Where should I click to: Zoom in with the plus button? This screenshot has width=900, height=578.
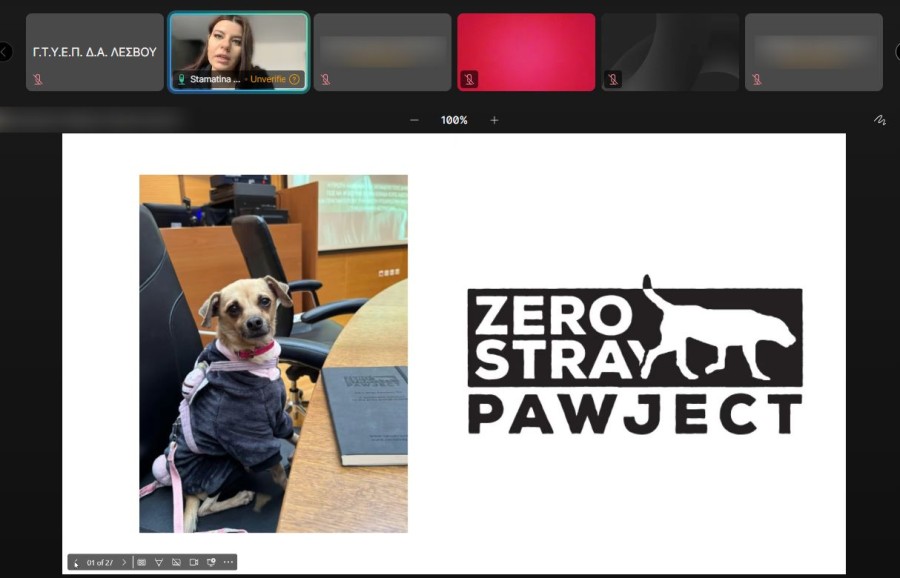(x=494, y=120)
